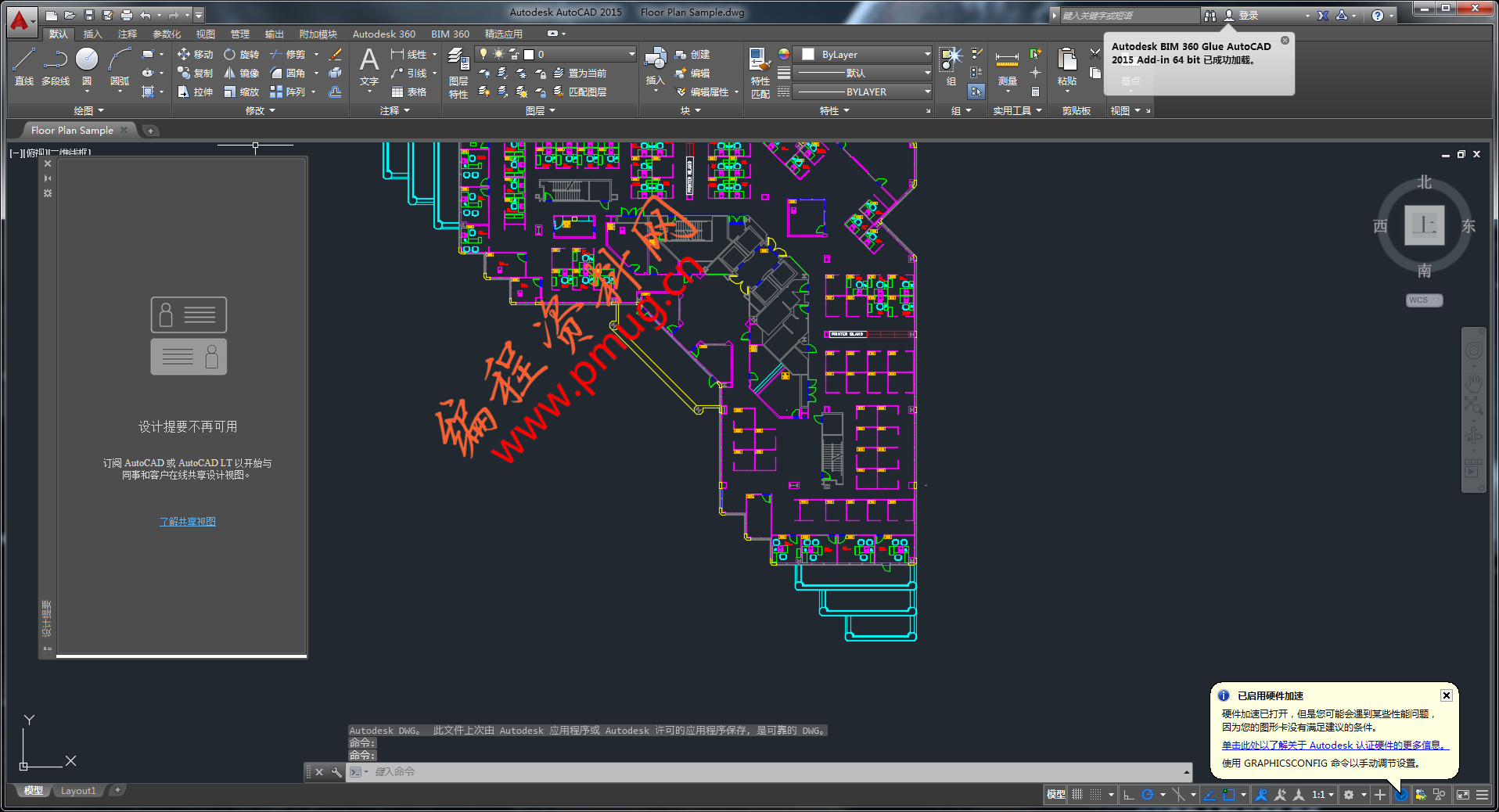Toggle polar tracking in status bar
This screenshot has width=1499, height=812.
(1148, 794)
